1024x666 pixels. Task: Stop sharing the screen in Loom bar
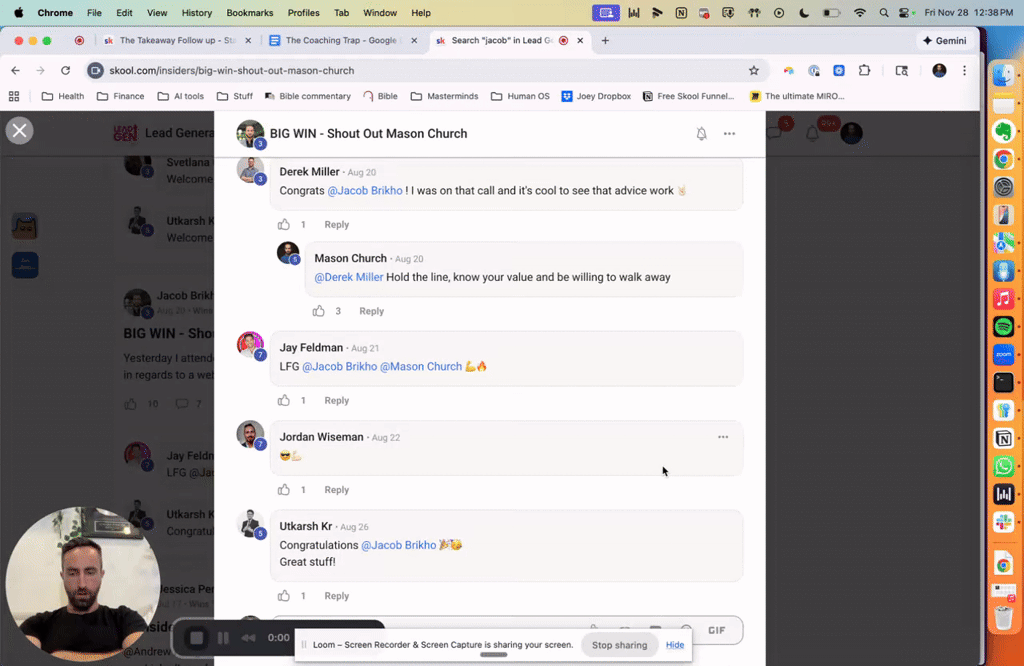click(619, 645)
